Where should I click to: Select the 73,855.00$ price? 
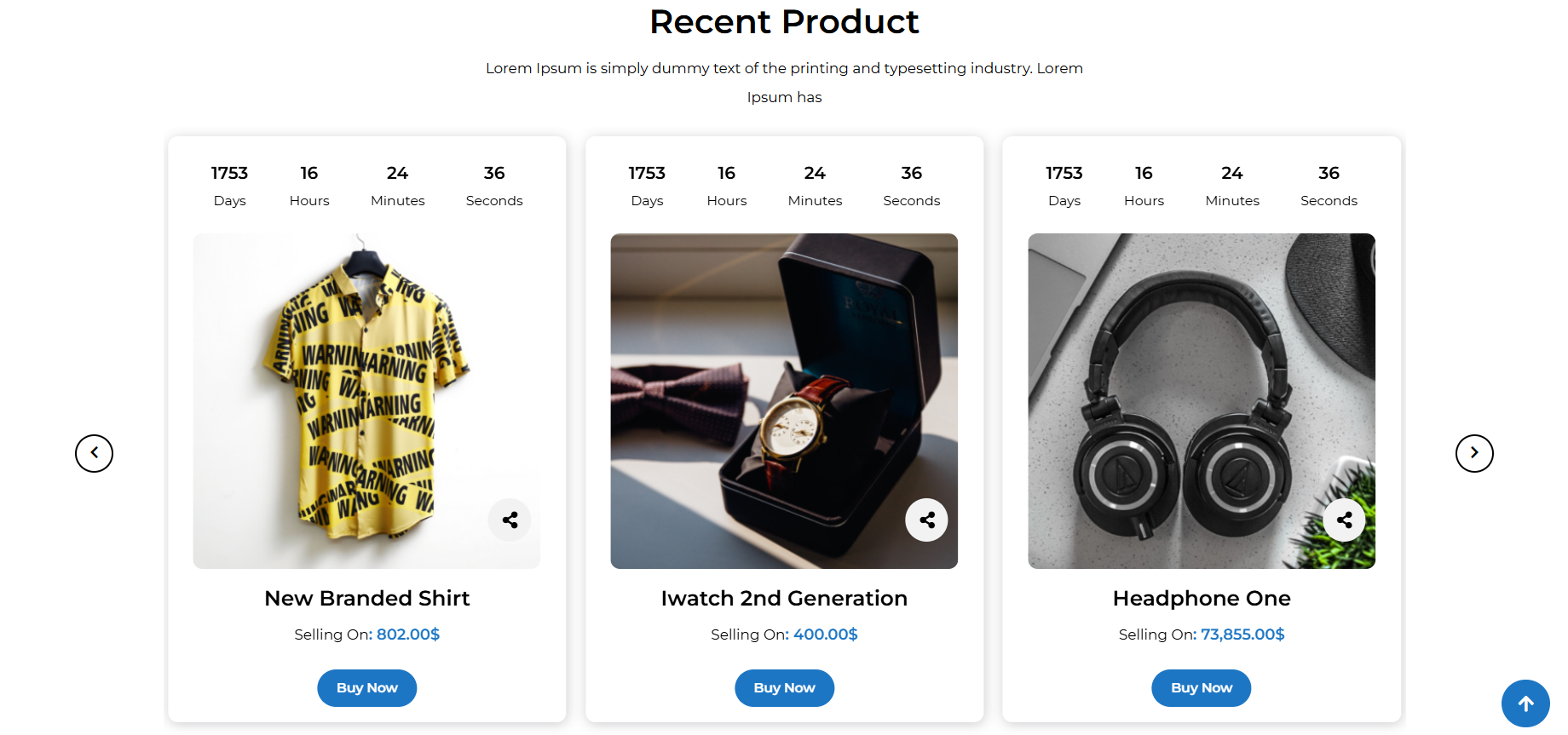tap(1242, 635)
